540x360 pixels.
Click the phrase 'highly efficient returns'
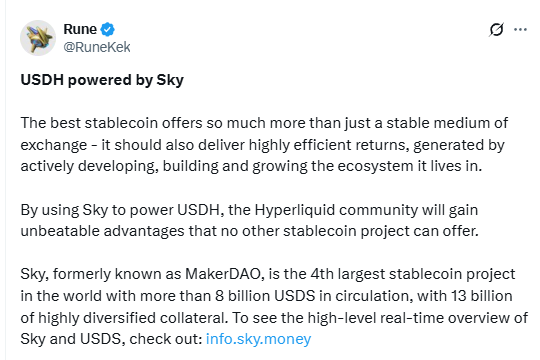tap(329, 145)
